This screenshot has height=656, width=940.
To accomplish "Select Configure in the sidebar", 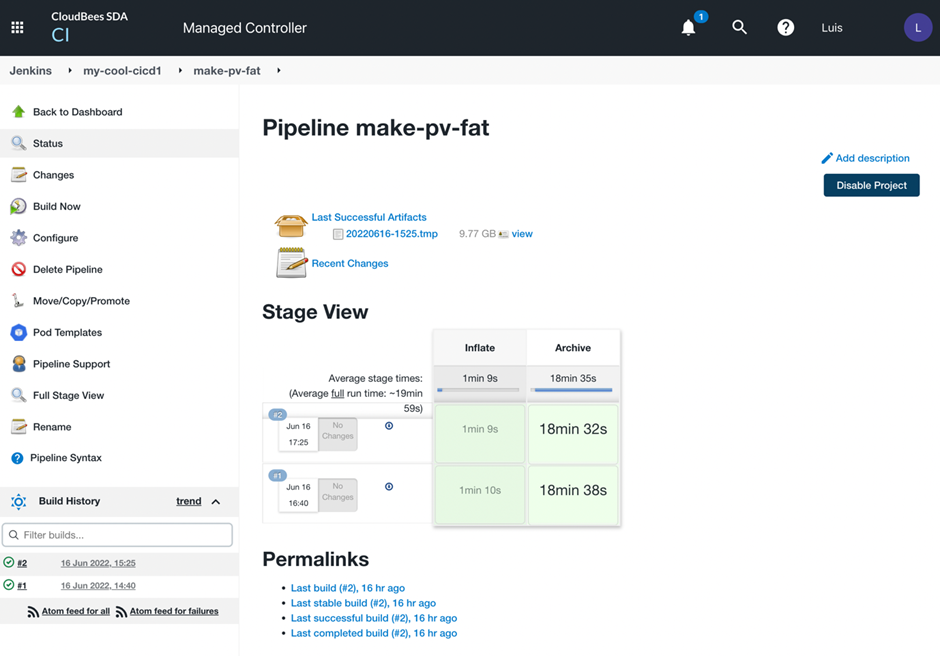I will pyautogui.click(x=55, y=238).
